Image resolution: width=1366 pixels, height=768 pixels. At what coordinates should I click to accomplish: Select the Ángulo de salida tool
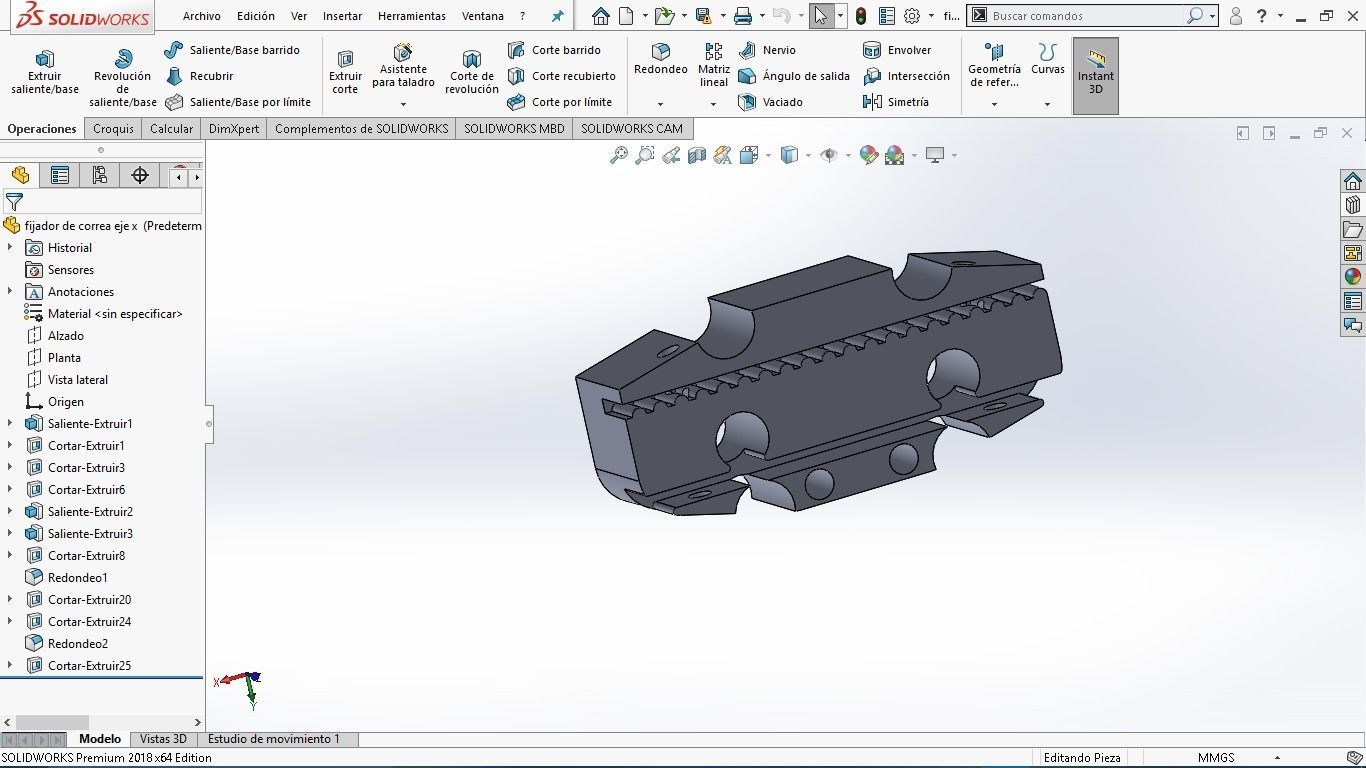coord(794,76)
